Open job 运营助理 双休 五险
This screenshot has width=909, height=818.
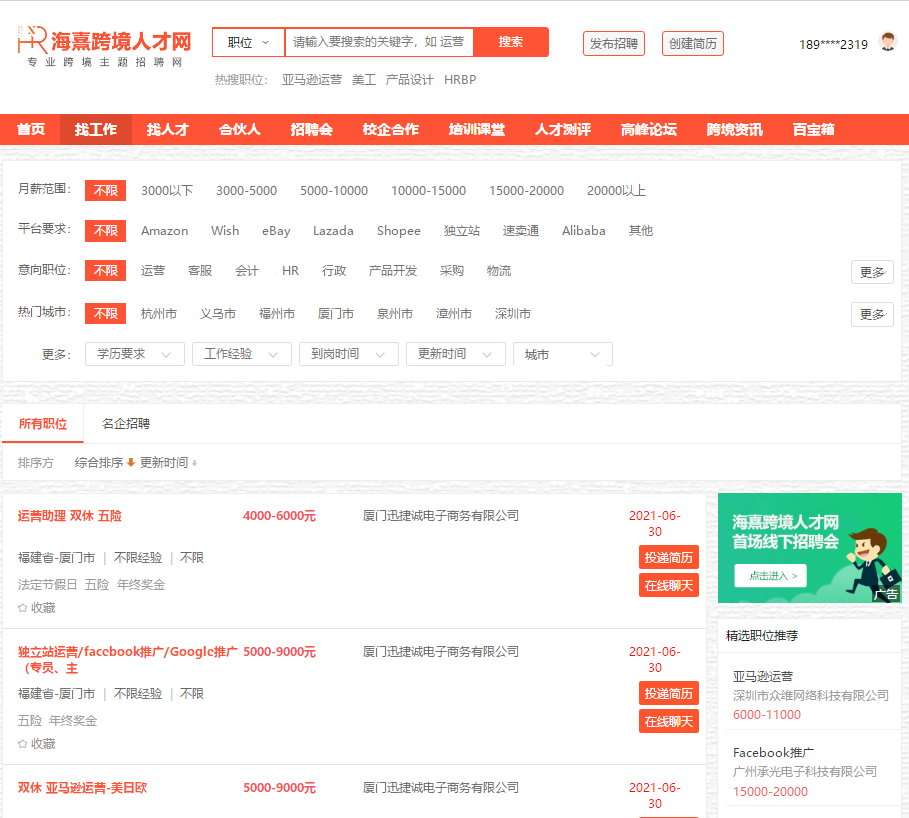point(70,515)
